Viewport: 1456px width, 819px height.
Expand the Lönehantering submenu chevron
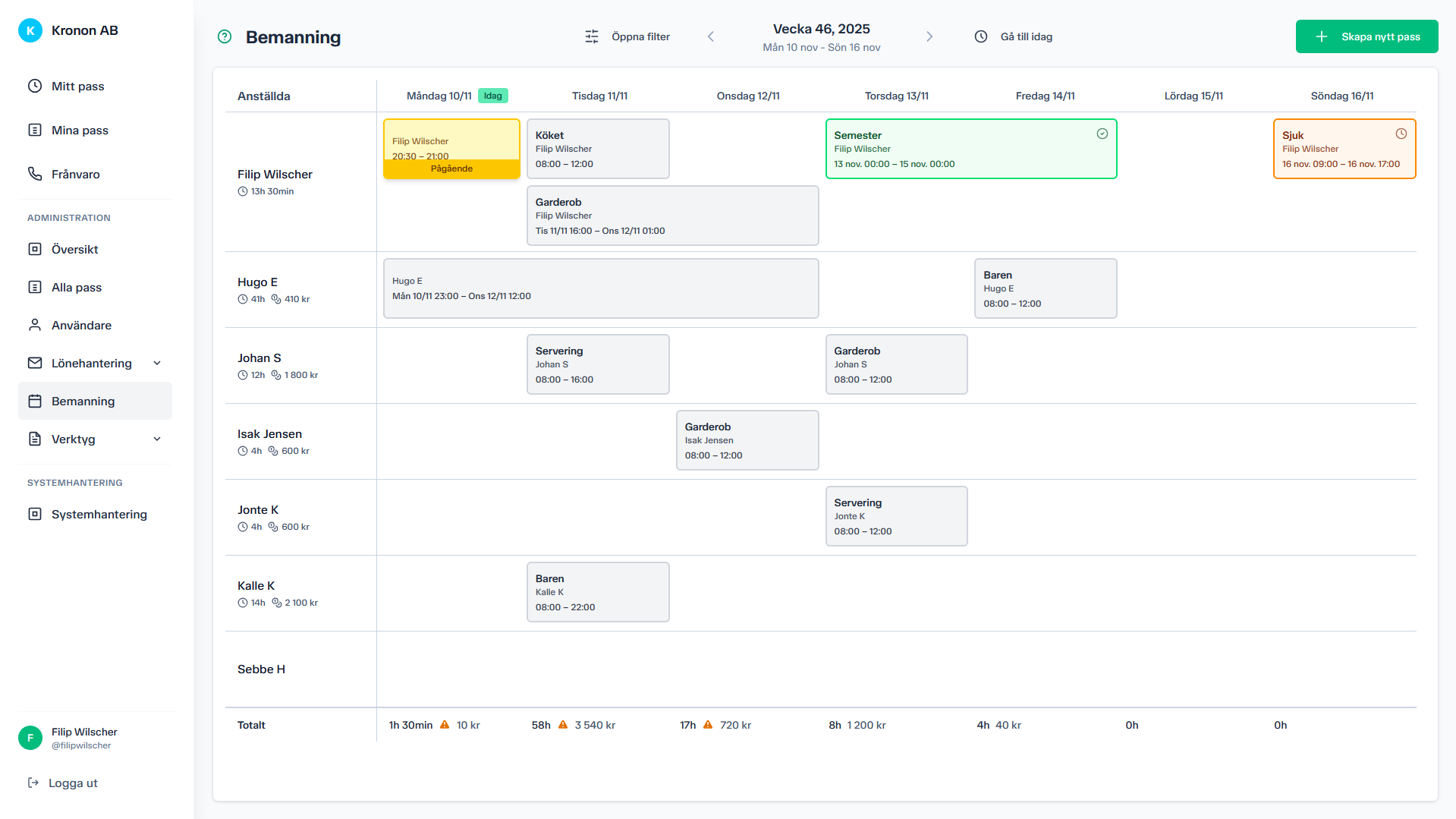pos(157,363)
